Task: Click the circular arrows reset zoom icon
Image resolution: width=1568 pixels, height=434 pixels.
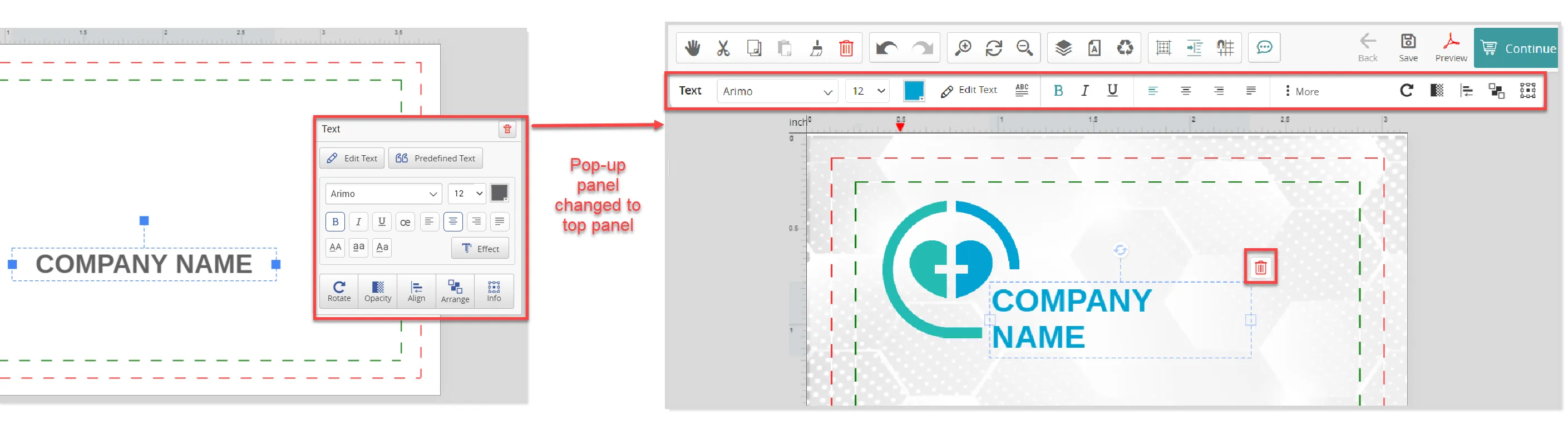Action: (x=994, y=48)
